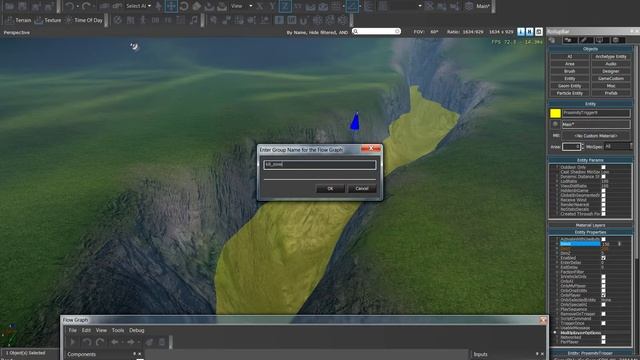Open the MinSpec dropdown
The image size is (640, 360).
pyautogui.click(x=618, y=146)
